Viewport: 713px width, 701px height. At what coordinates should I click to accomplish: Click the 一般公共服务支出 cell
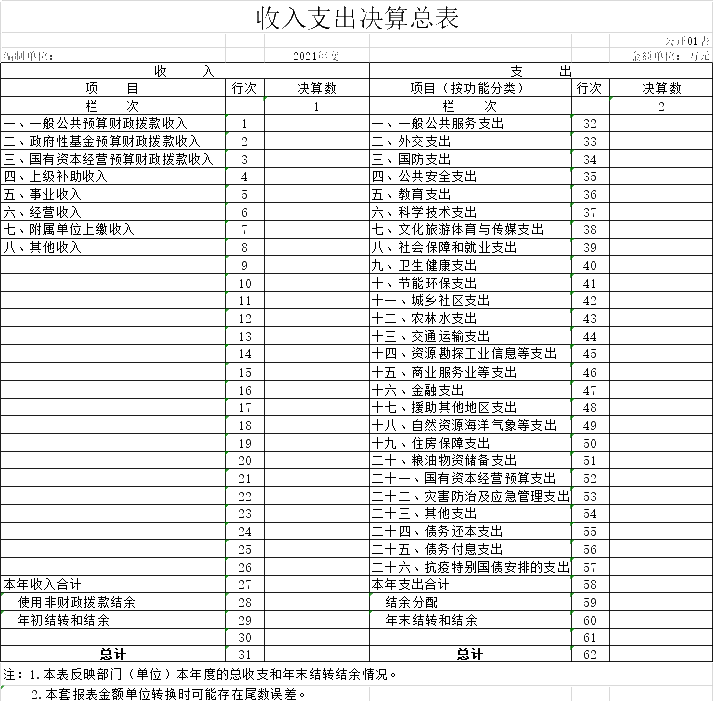click(438, 124)
